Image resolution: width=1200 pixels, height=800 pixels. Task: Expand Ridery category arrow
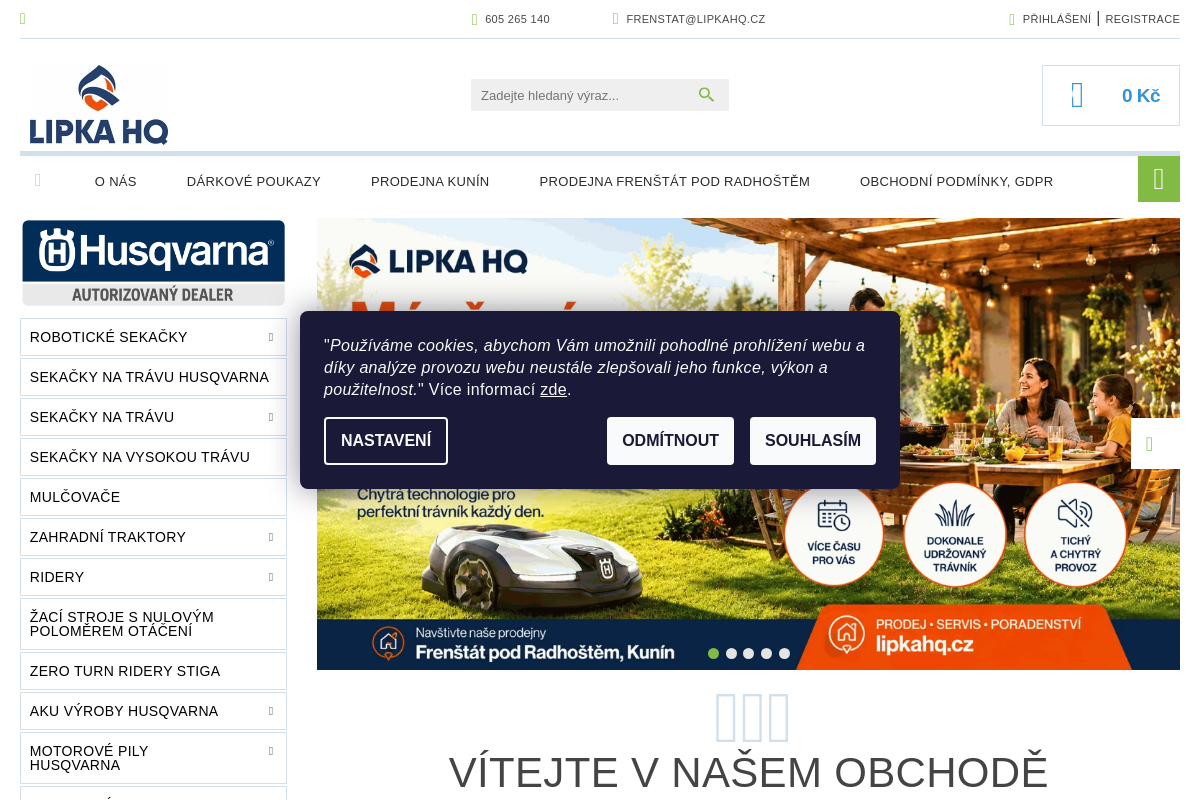click(x=271, y=577)
